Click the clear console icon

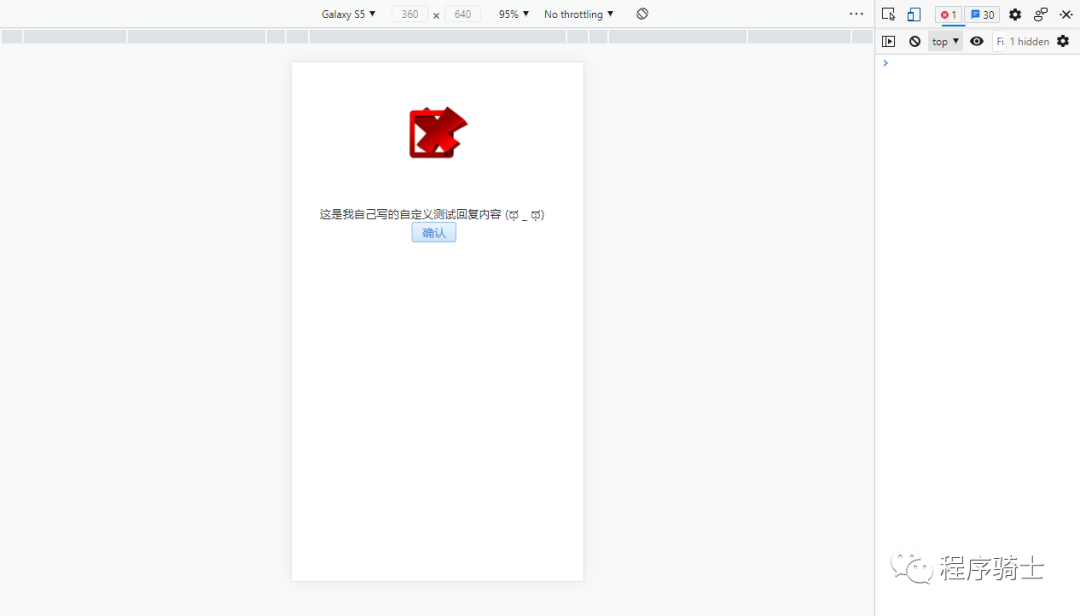915,41
